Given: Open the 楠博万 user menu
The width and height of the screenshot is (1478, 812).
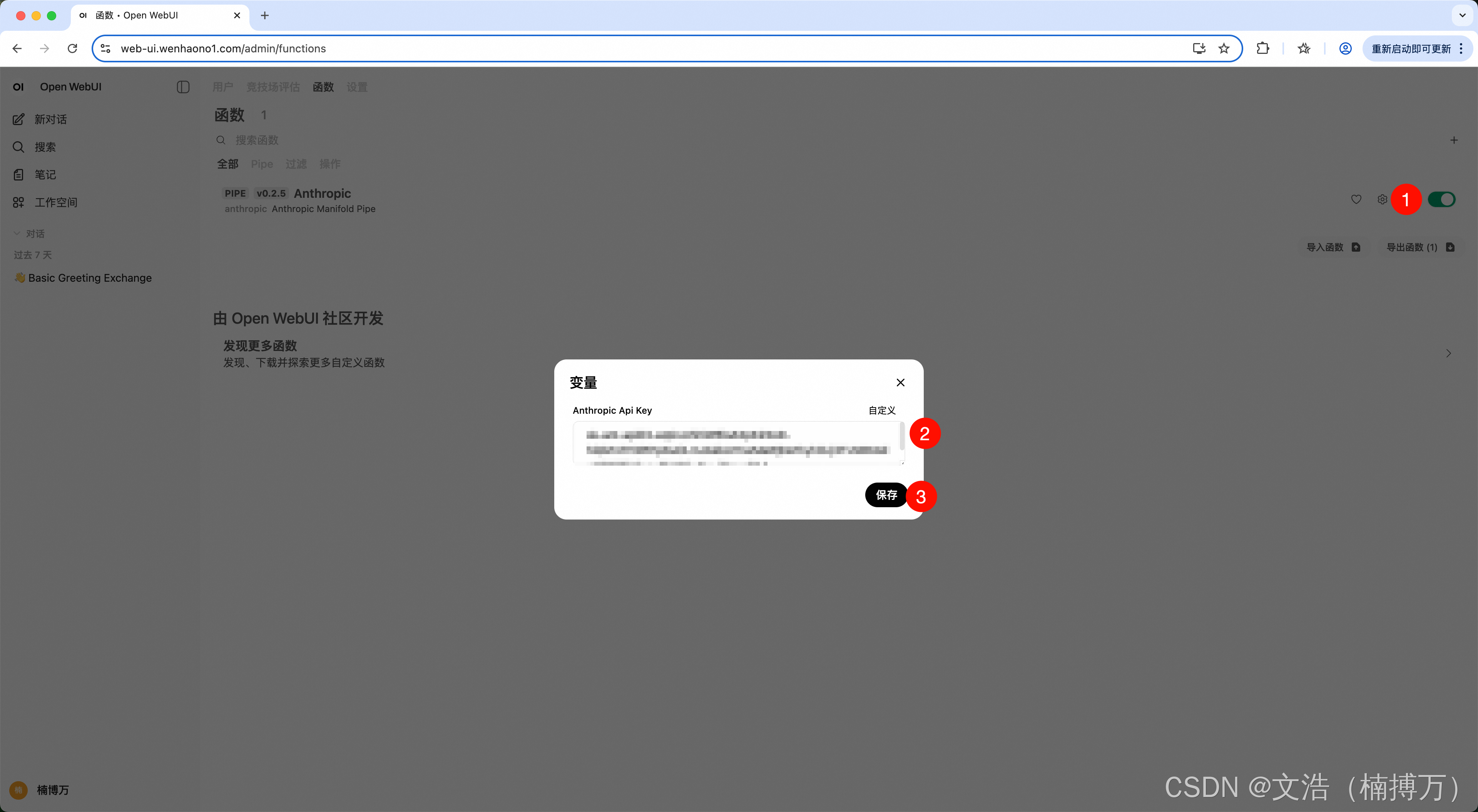Looking at the screenshot, I should 40,790.
